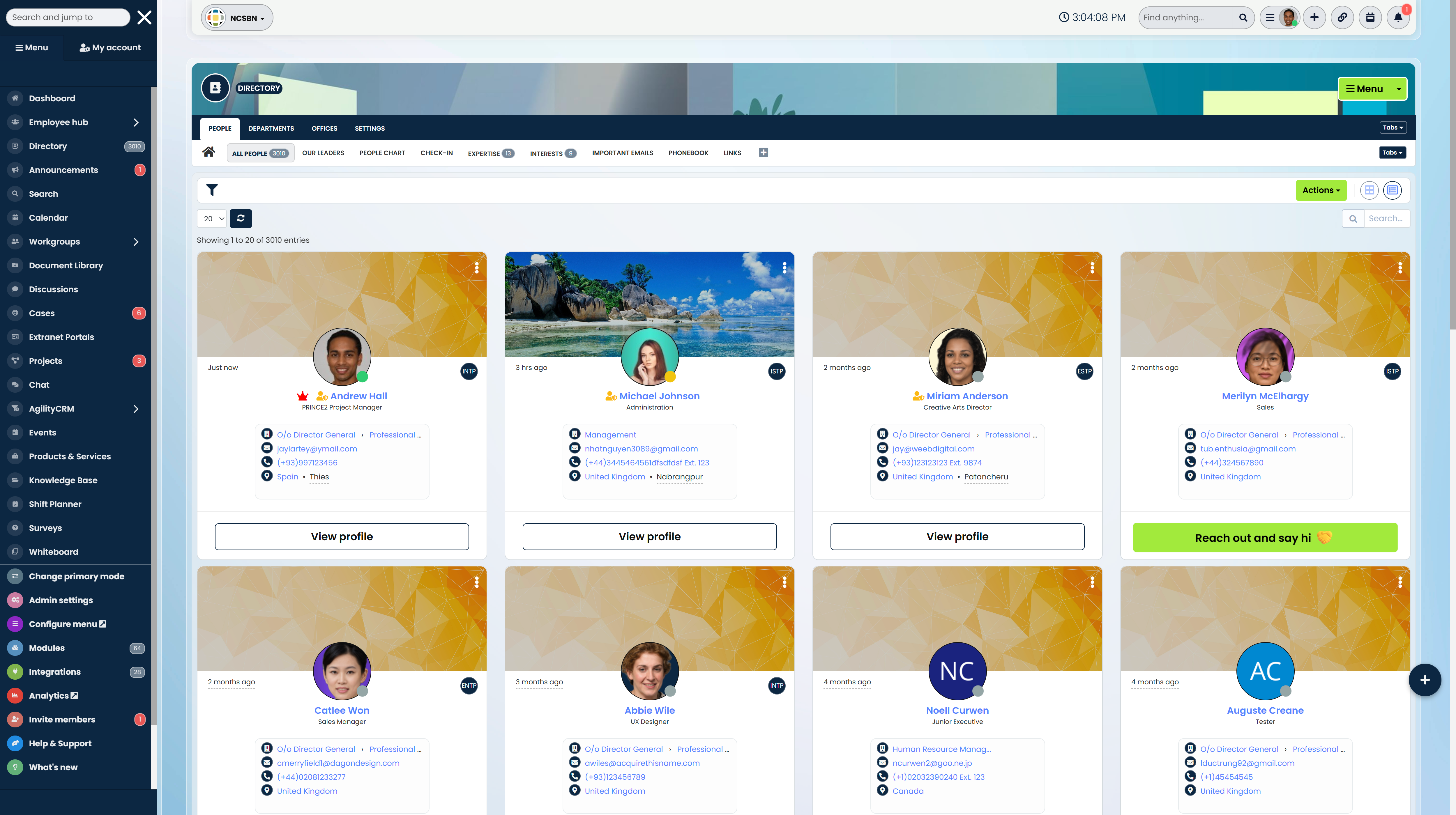Click the top search magnifier button
The width and height of the screenshot is (1456, 815).
[1243, 17]
